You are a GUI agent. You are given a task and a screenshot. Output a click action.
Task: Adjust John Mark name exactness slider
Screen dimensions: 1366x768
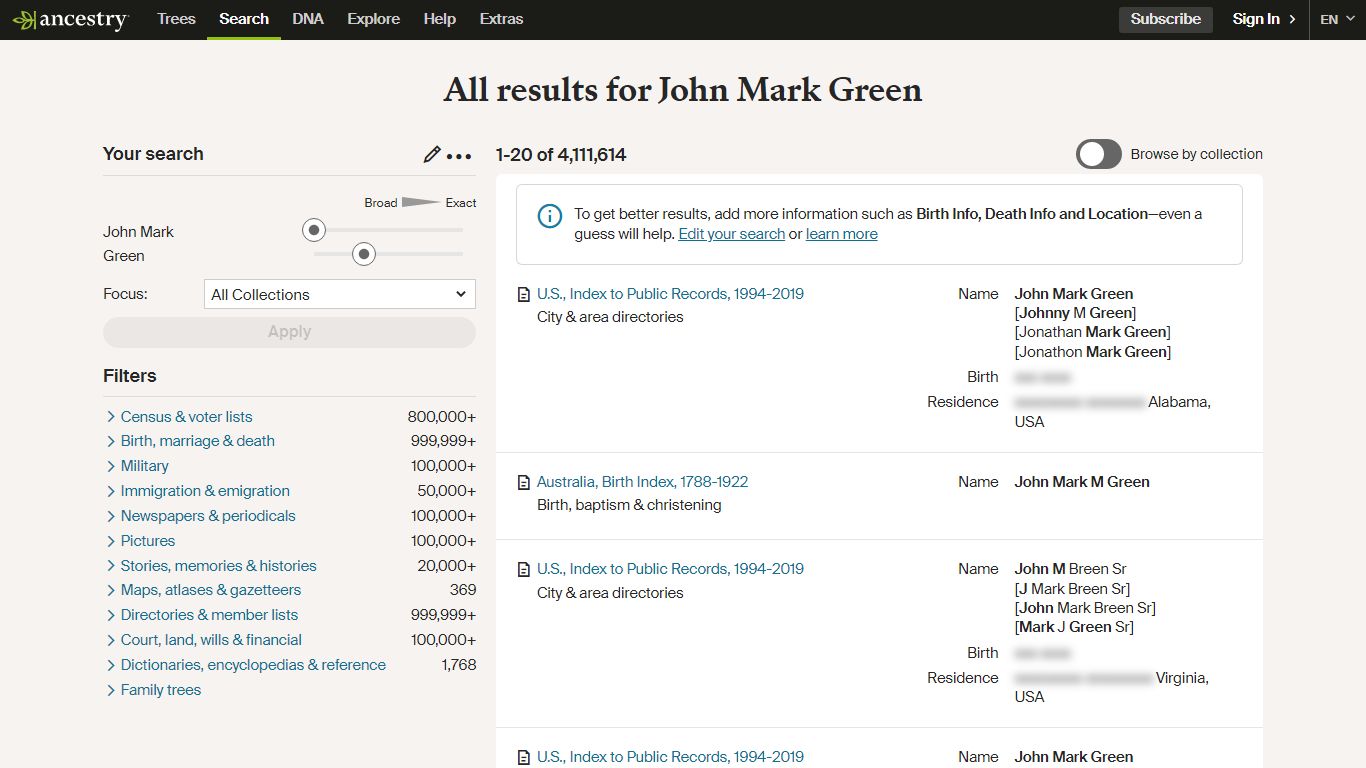tap(314, 231)
